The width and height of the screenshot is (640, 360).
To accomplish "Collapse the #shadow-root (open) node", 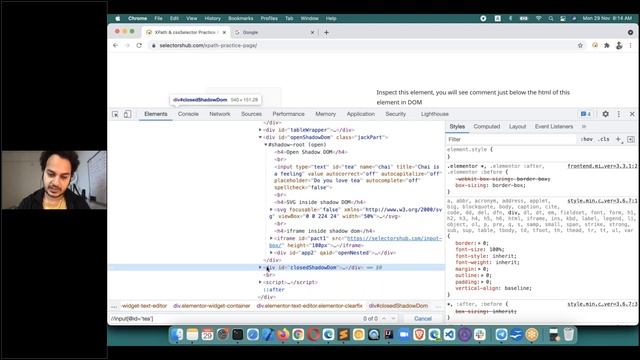I will point(265,144).
